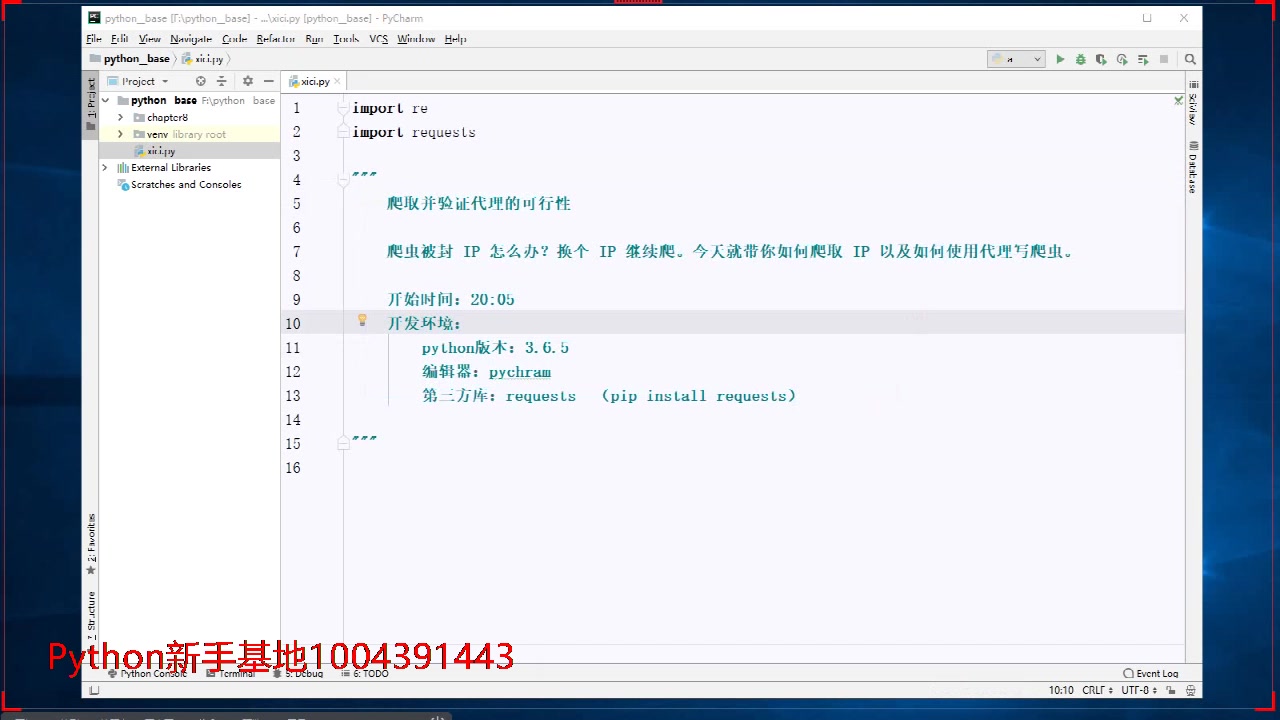Run with coverage icon in toolbar
The image size is (1280, 720).
point(1101,60)
